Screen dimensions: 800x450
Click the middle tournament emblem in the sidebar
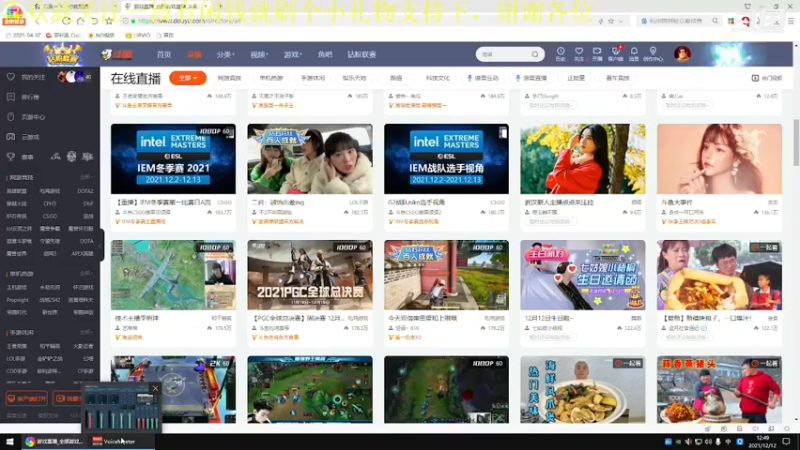point(71,157)
